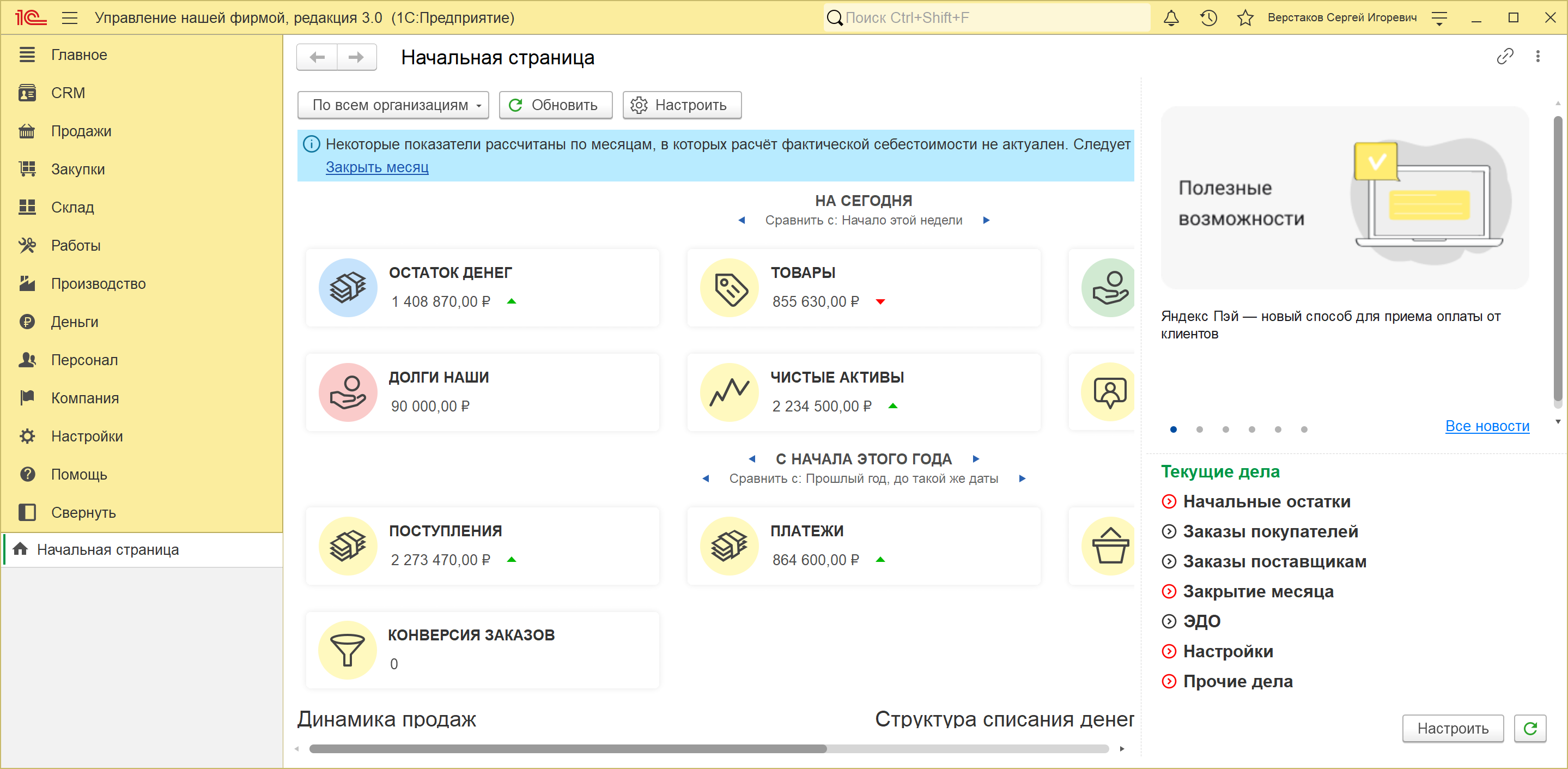Click the search field Поиск Ctrl+Shift+F
The image size is (1568, 769).
coord(987,17)
